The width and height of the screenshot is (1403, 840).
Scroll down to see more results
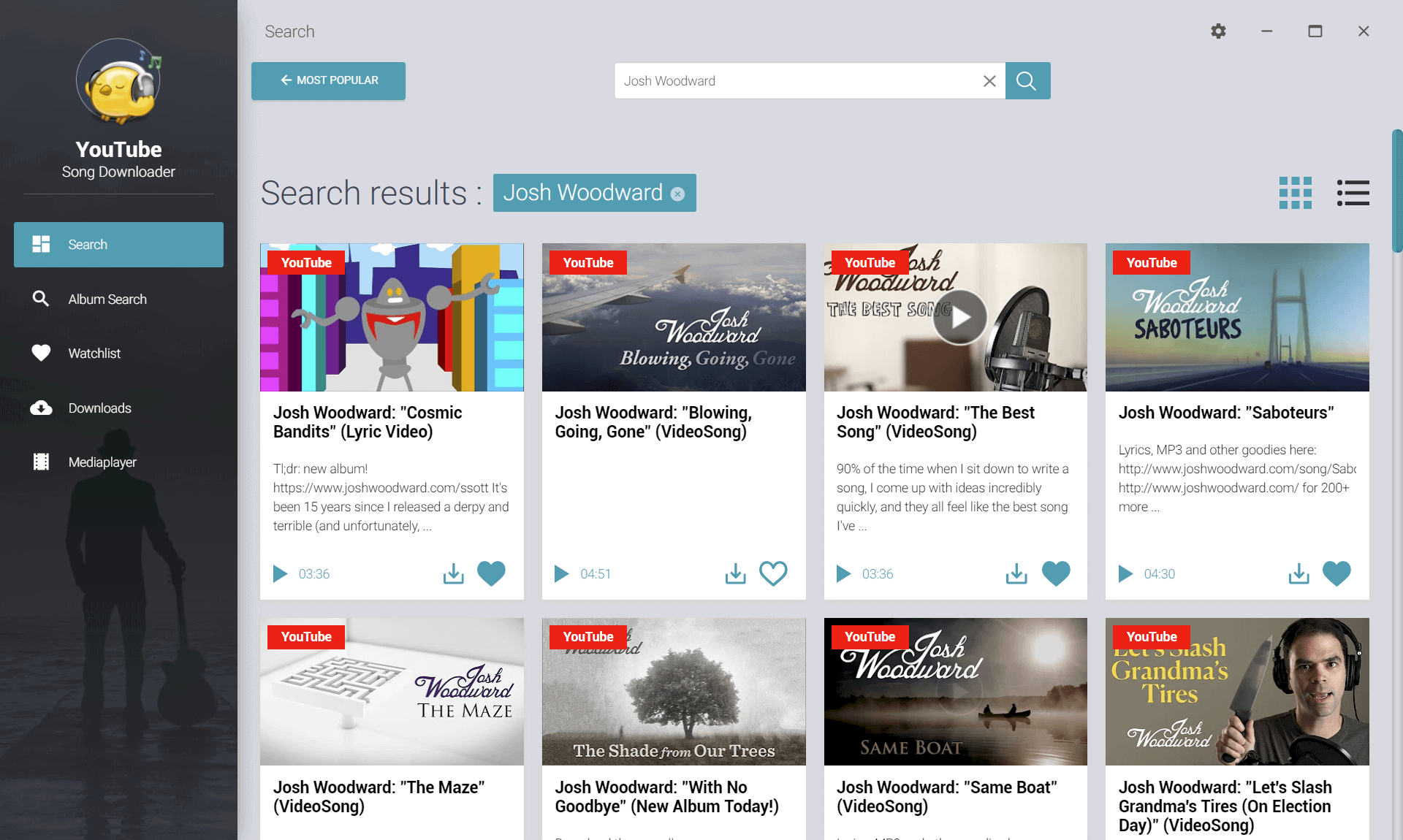point(1396,600)
